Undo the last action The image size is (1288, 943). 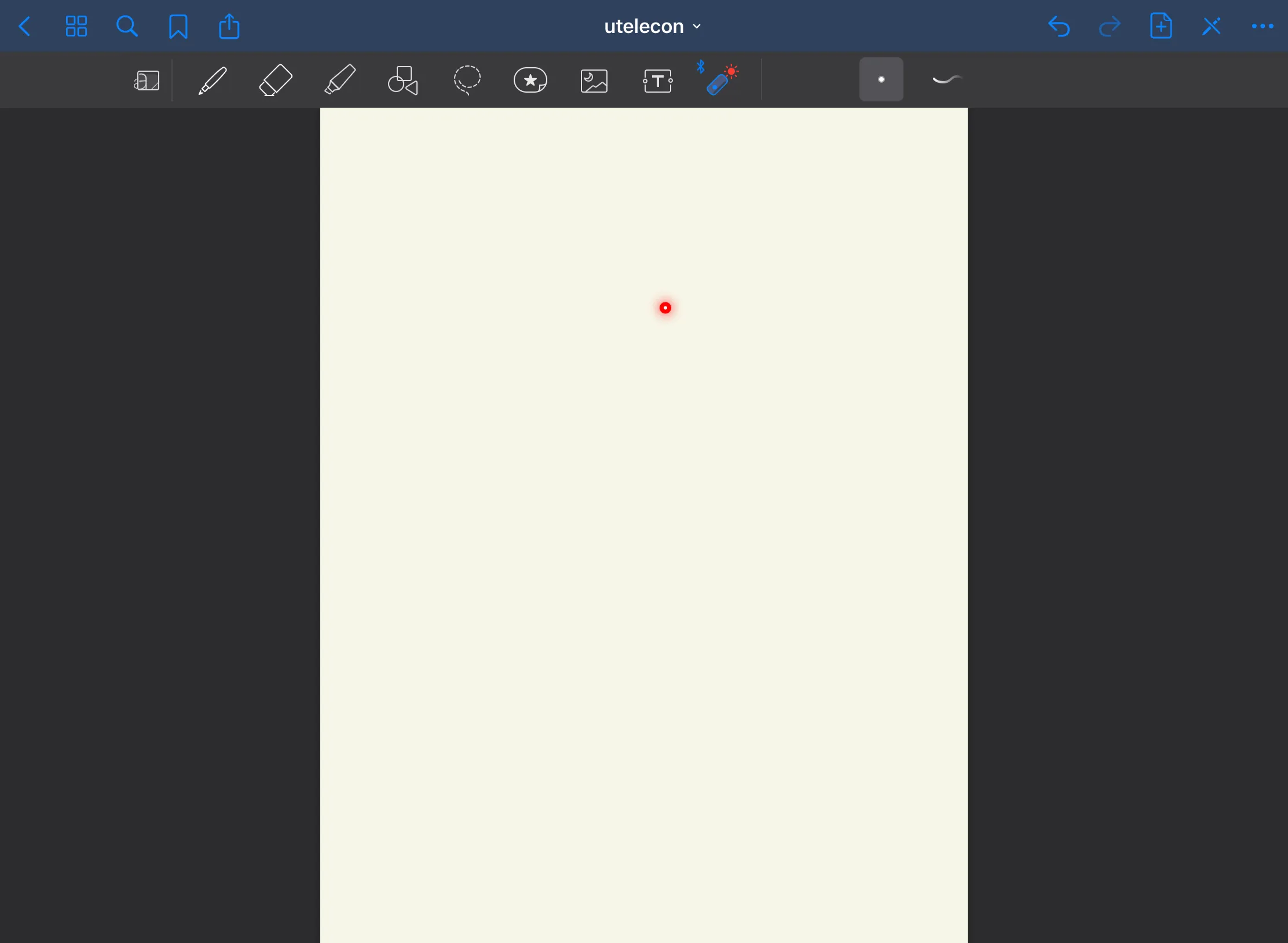(1059, 27)
